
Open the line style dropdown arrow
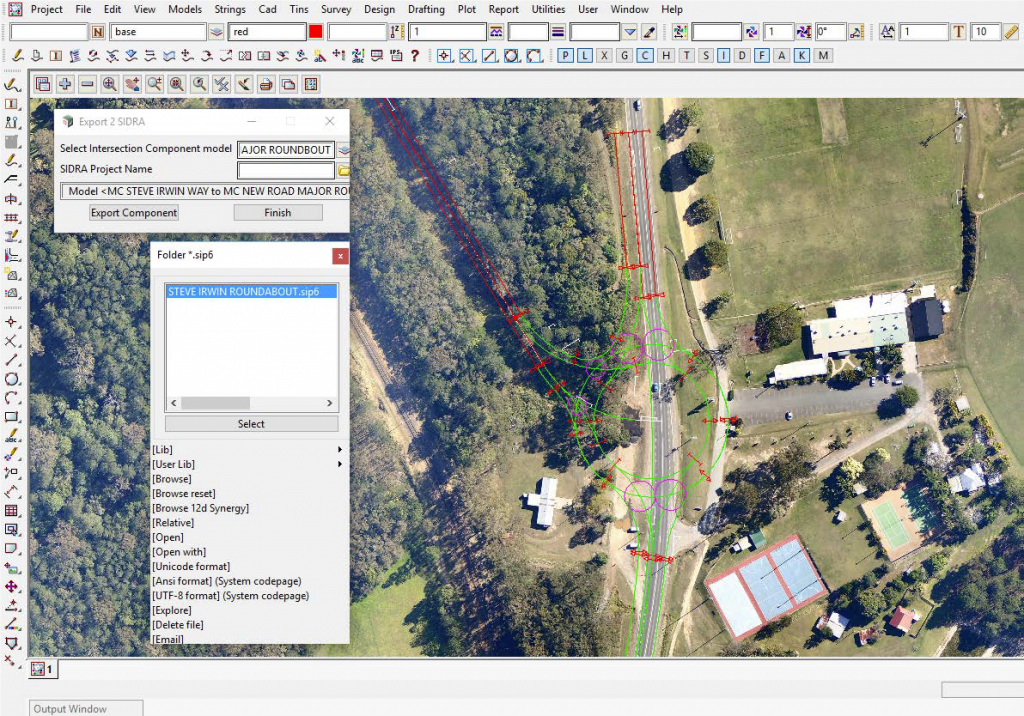[630, 32]
